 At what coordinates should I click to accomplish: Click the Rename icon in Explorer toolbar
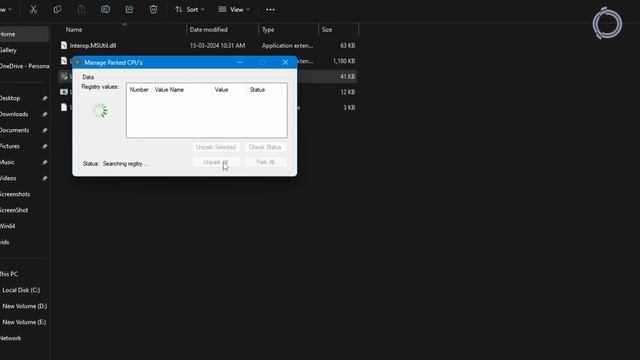click(105, 9)
